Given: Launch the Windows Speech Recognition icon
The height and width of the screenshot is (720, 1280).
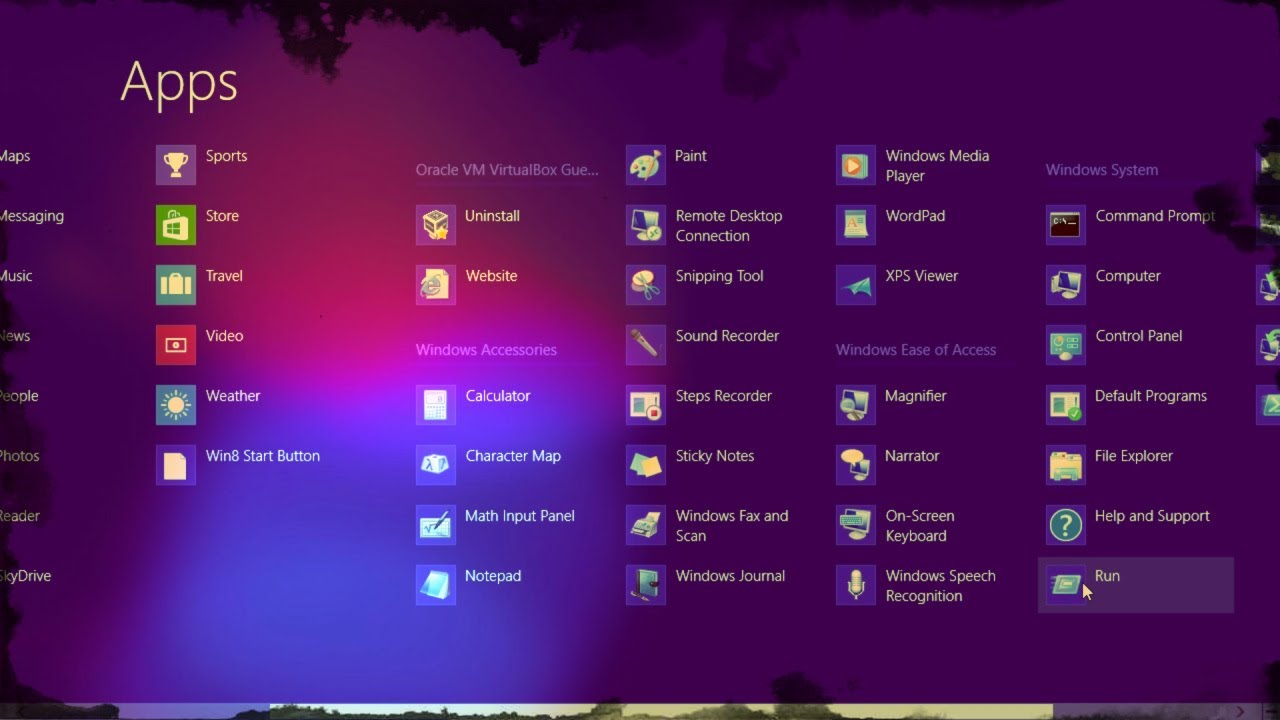Looking at the screenshot, I should 856,585.
